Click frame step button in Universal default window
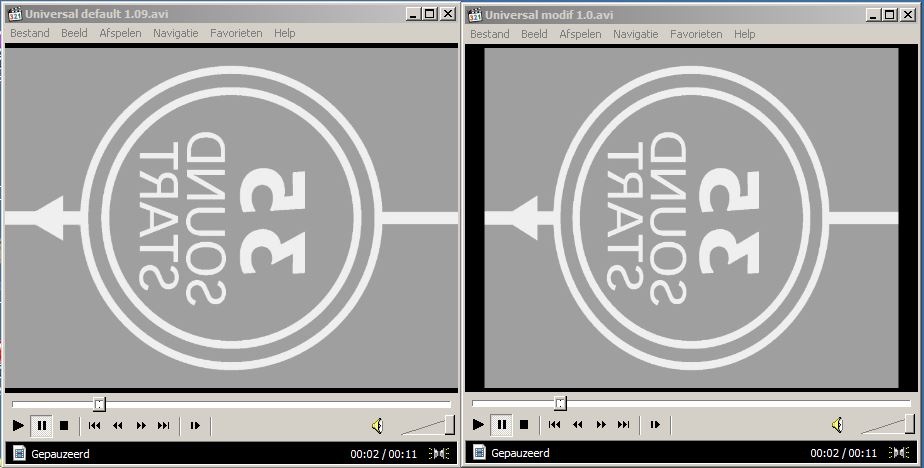This screenshot has height=468, width=924. click(x=195, y=425)
